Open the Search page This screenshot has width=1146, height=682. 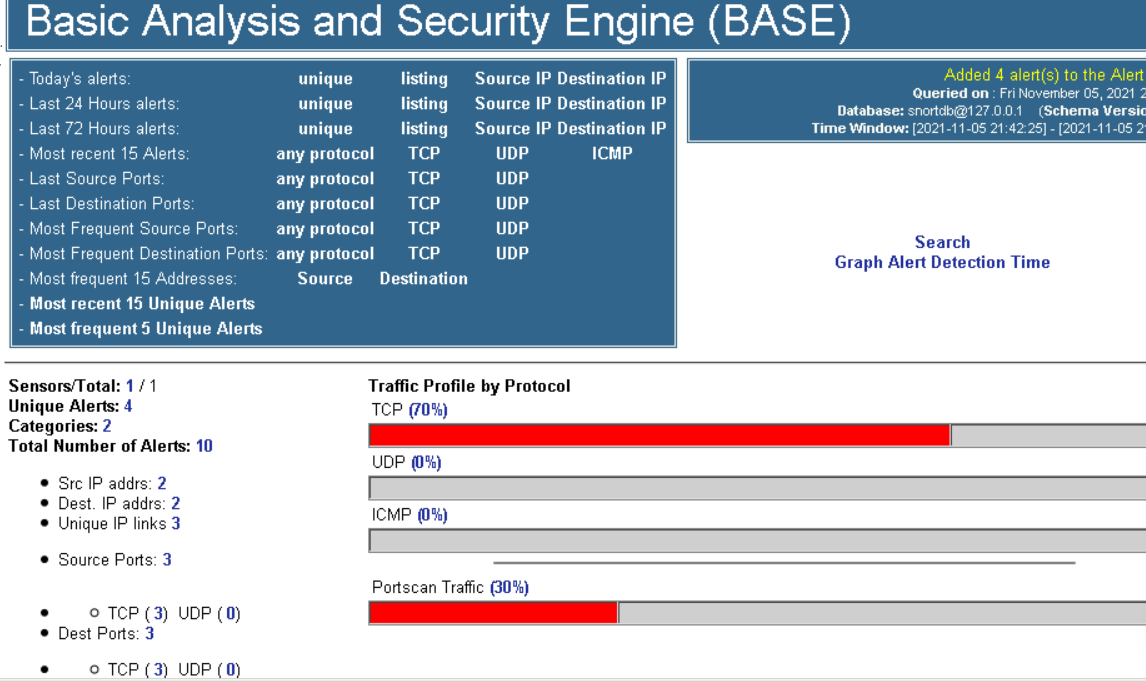942,242
